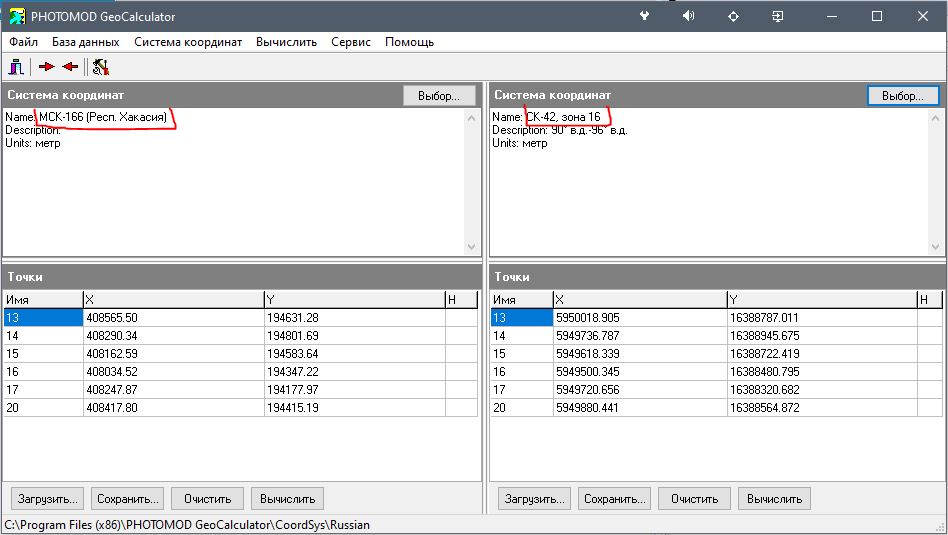Screen dimensions: 948x535
Task: Click the СК-42, зона 16 name text
Action: 563,117
